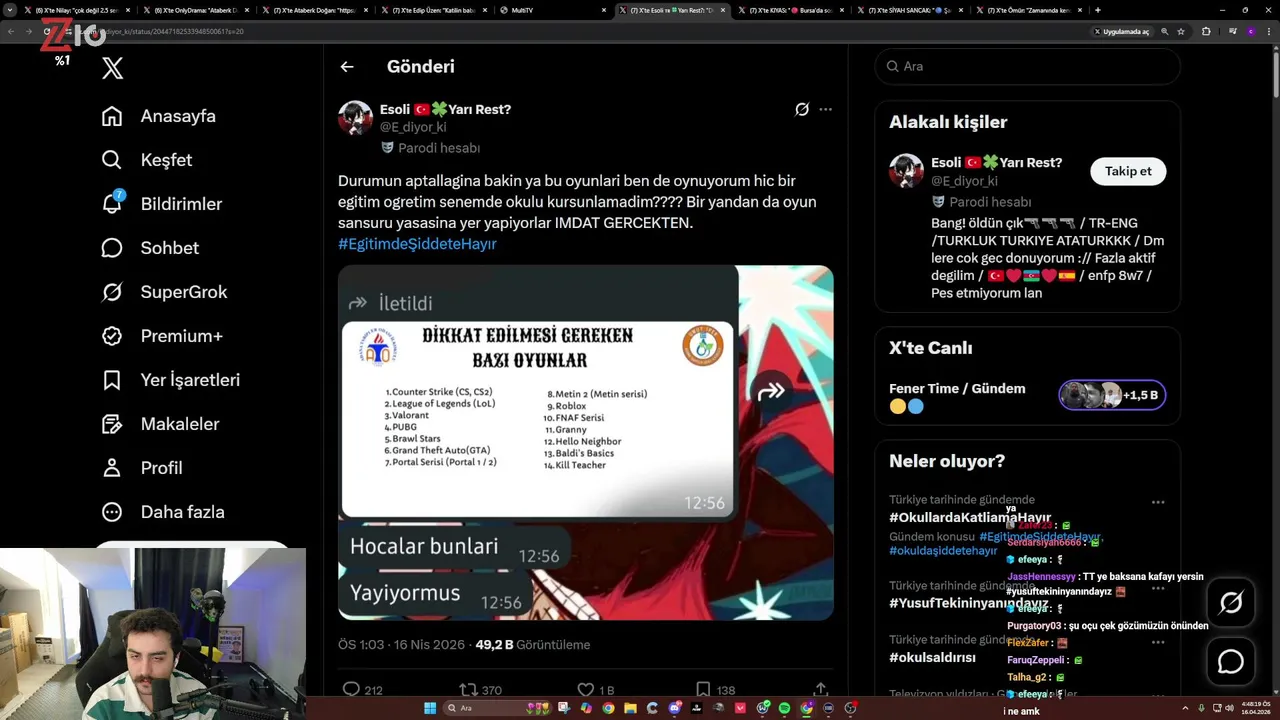Open Sohbet chat page
1280x720 pixels.
151,248
